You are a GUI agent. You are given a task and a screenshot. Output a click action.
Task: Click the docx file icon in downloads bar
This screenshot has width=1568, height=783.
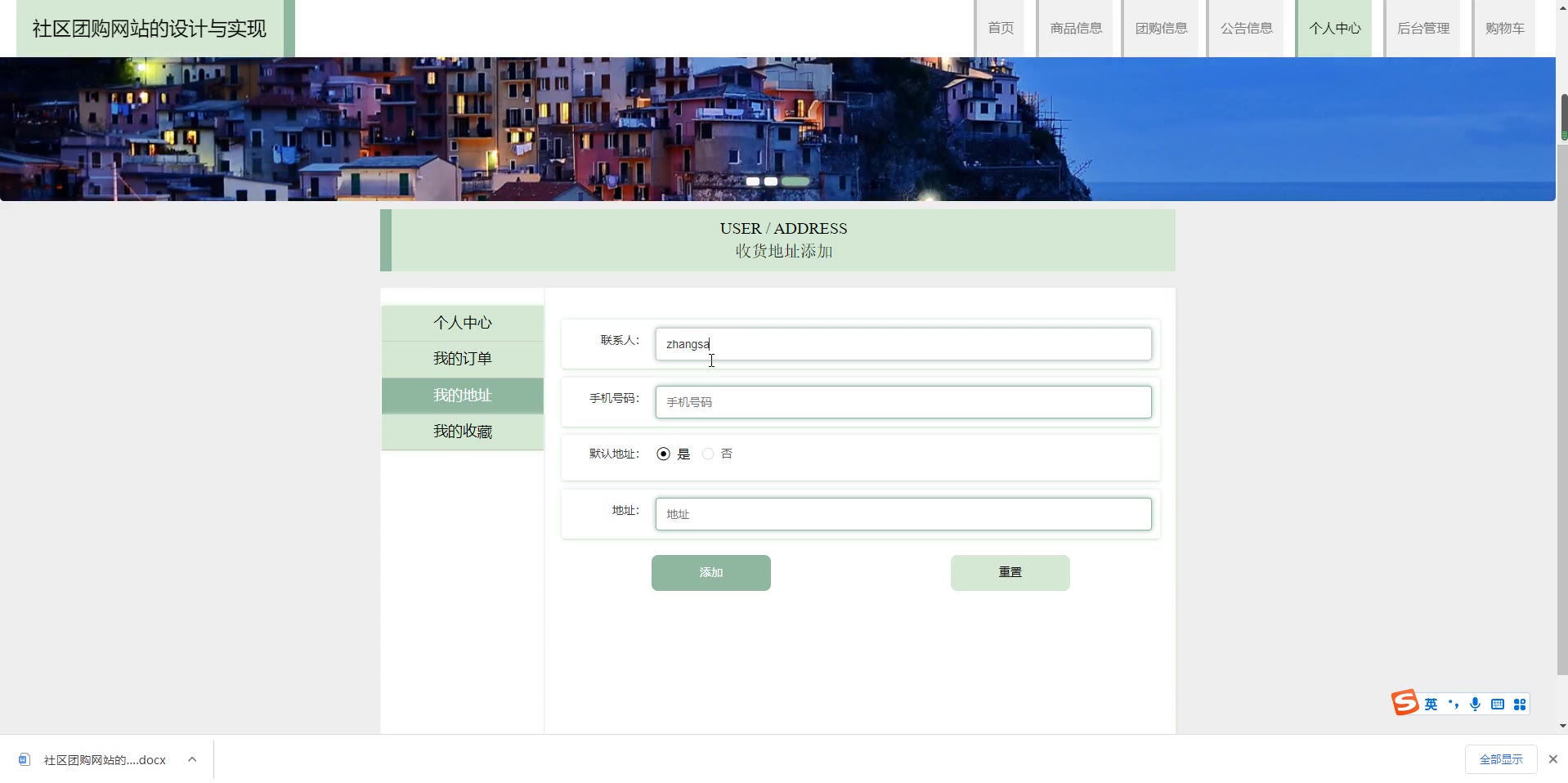25,759
